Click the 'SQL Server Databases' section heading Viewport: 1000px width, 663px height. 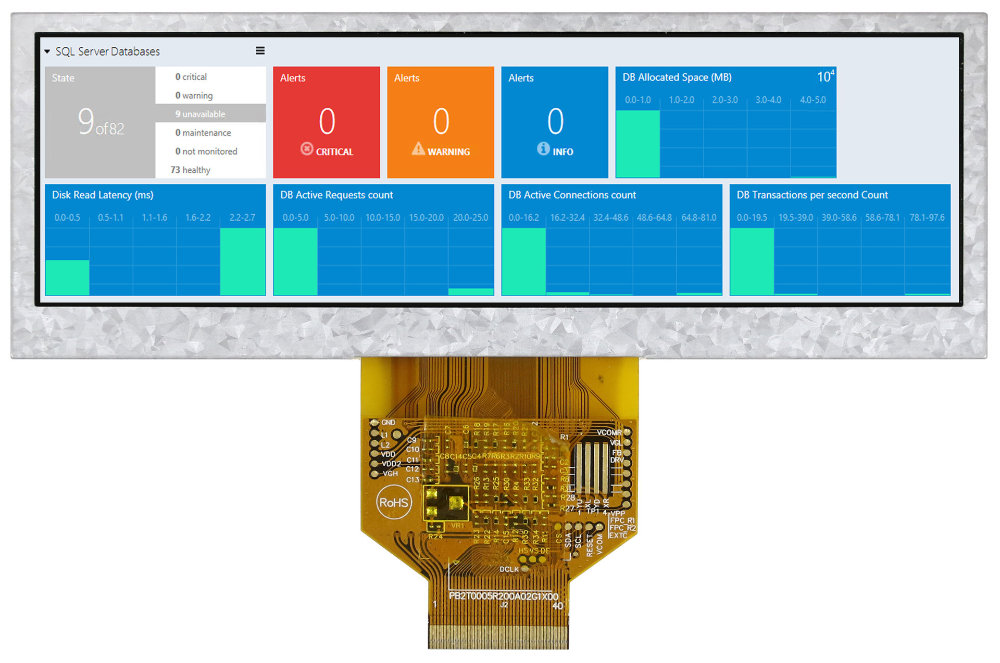point(108,52)
